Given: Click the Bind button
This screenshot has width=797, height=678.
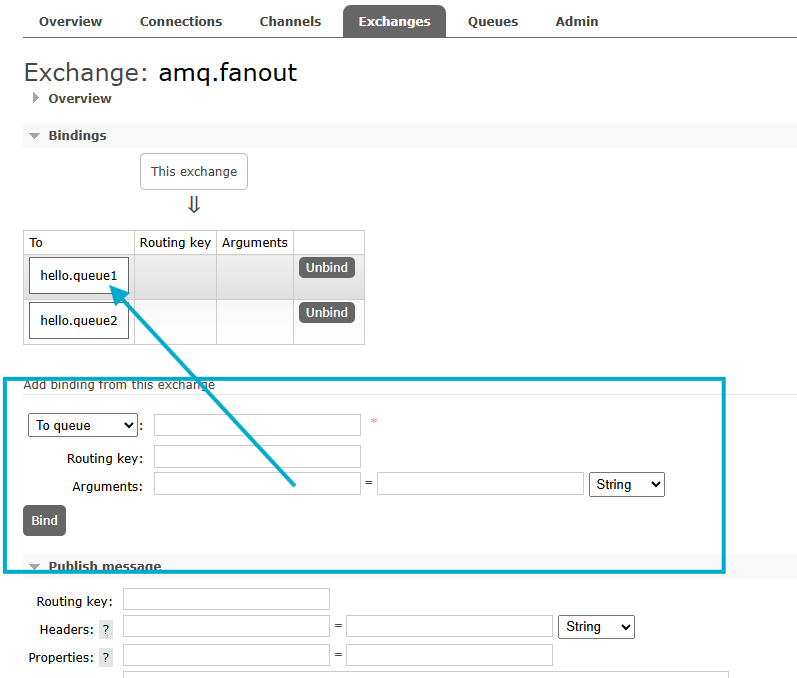Looking at the screenshot, I should (44, 520).
